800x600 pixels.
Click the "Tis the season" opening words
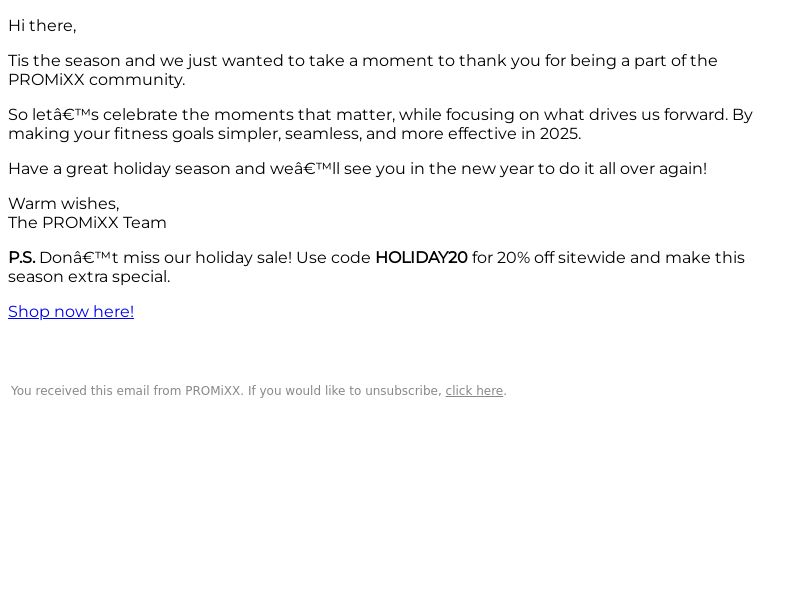click(x=64, y=60)
